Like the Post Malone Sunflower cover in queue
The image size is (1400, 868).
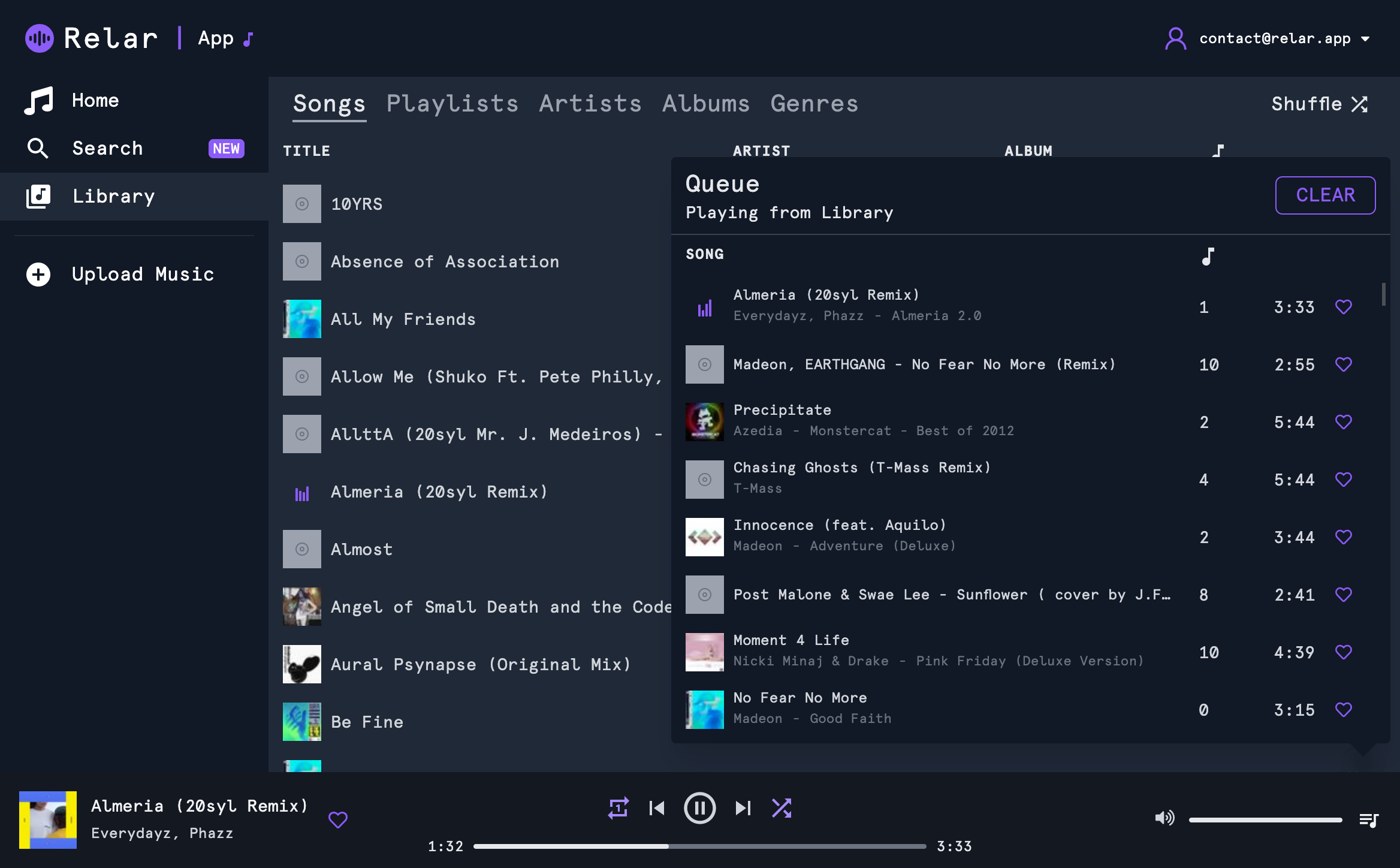[x=1344, y=595]
